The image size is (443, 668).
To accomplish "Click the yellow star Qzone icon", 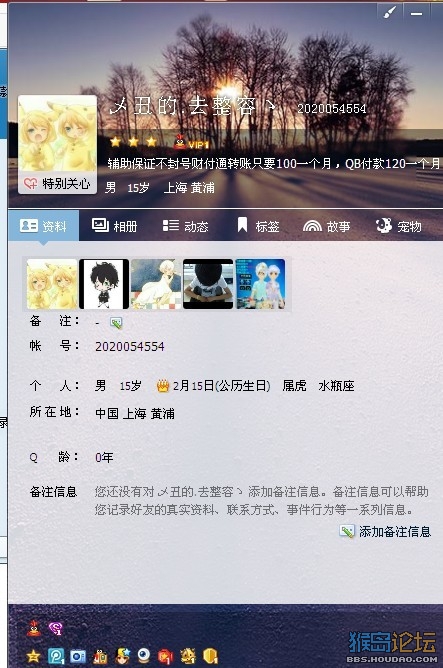I will (33, 656).
